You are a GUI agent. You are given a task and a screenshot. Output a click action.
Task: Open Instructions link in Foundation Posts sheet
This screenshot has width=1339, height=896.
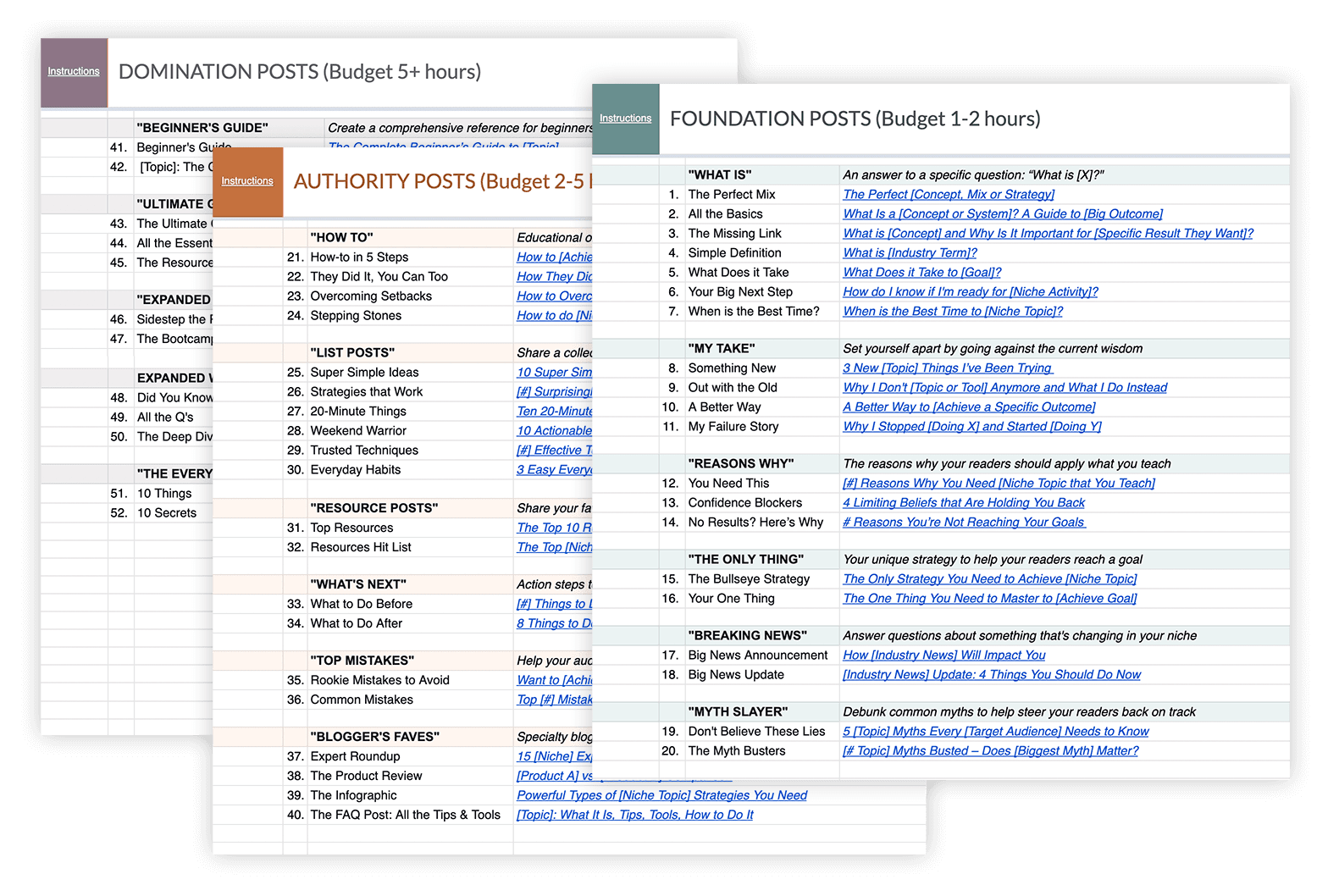[x=625, y=119]
